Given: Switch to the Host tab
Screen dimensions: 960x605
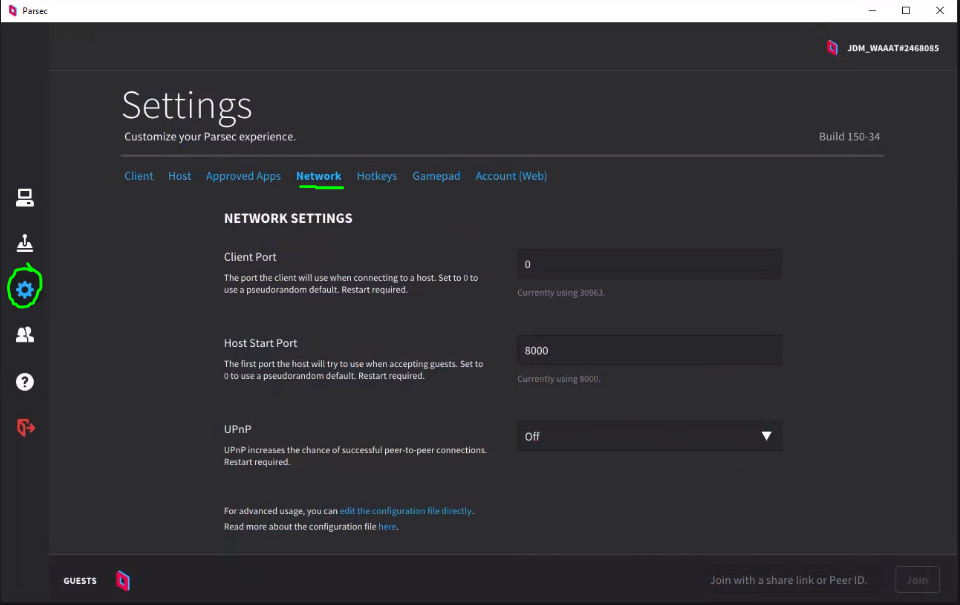Looking at the screenshot, I should pos(179,176).
